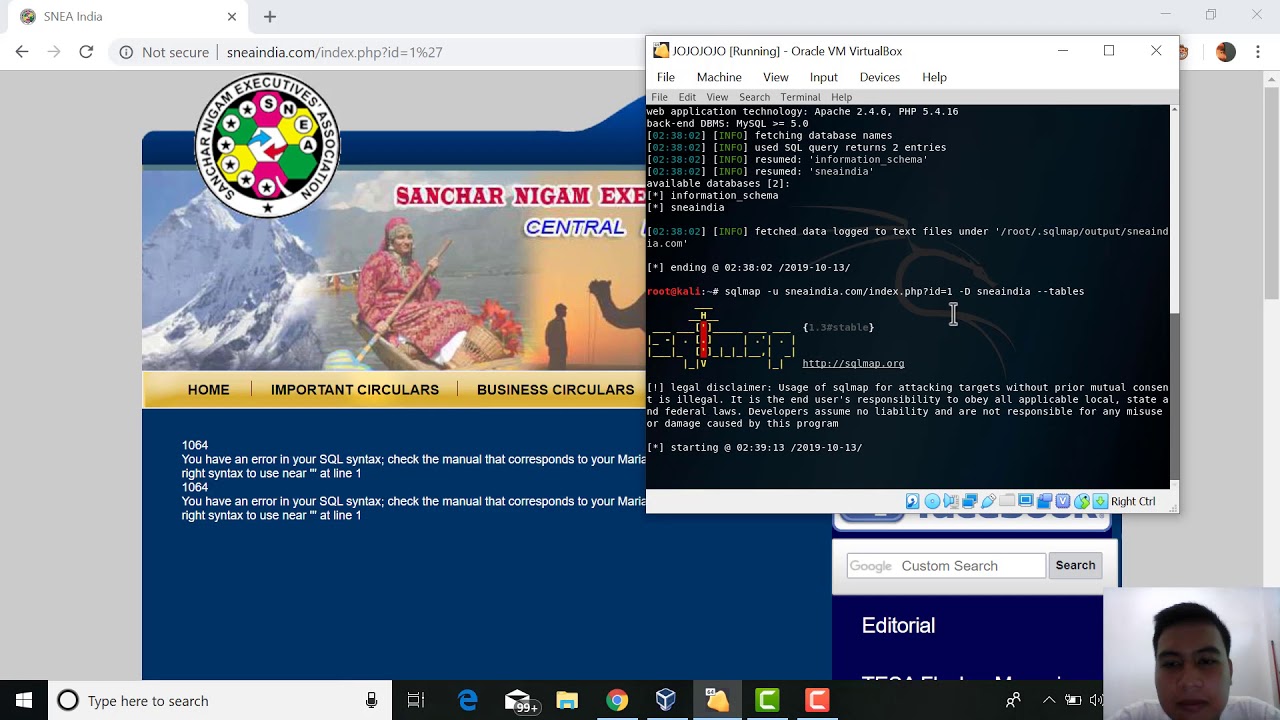The image size is (1280, 720).
Task: Open File Explorer from taskbar
Action: (567, 700)
